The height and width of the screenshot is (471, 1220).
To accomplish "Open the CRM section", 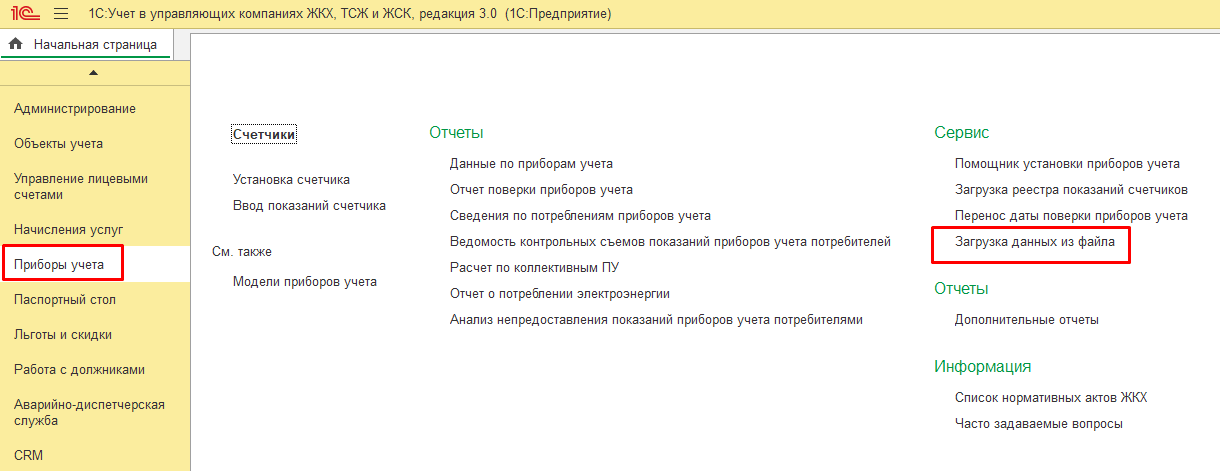I will click(x=28, y=455).
